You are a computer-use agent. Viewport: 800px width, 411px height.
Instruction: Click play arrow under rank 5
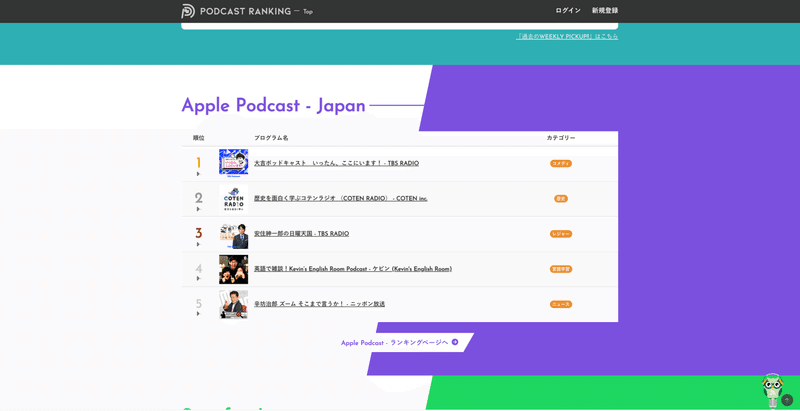[198, 314]
